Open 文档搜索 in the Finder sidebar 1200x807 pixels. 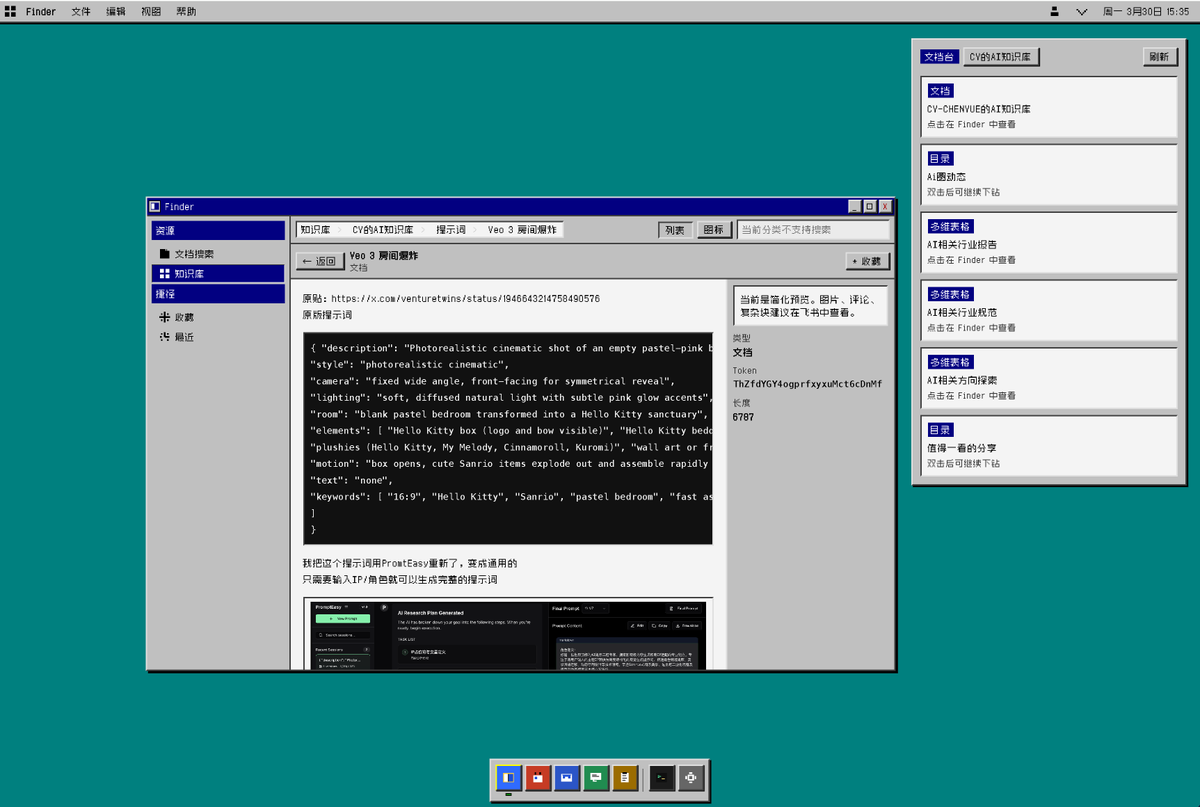pos(218,254)
